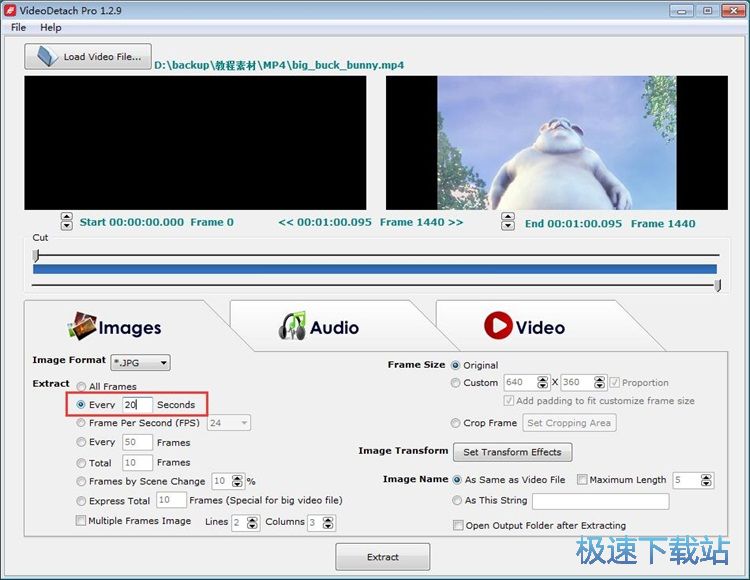
Task: Select Original frame size option
Action: tap(455, 365)
